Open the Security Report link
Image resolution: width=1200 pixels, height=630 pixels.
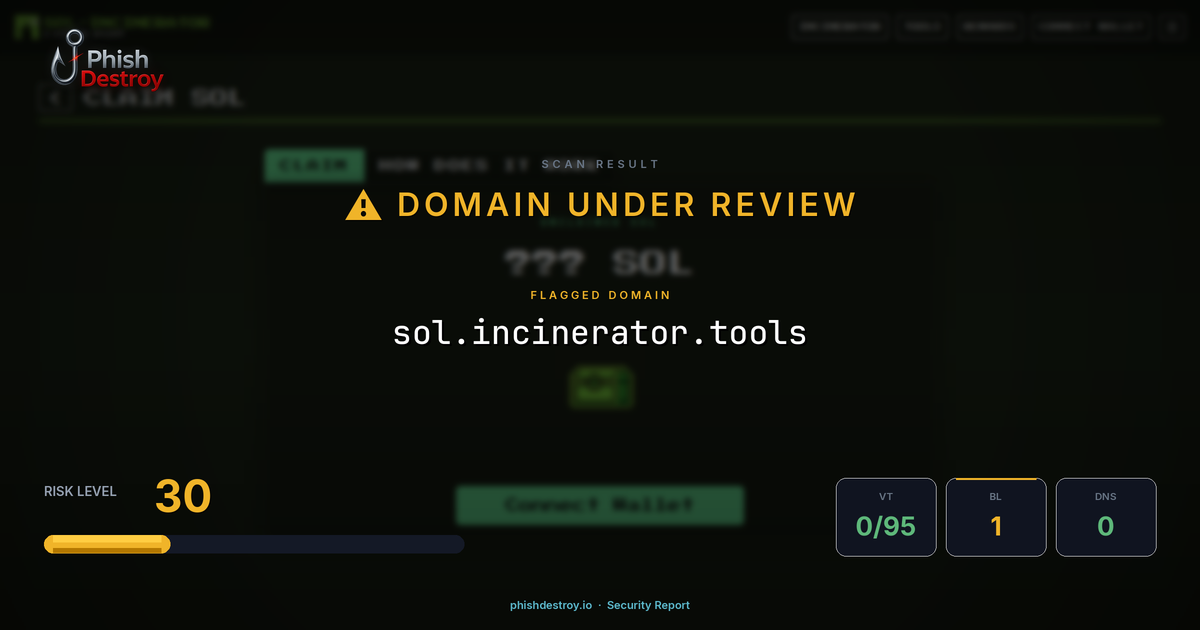tap(650, 605)
